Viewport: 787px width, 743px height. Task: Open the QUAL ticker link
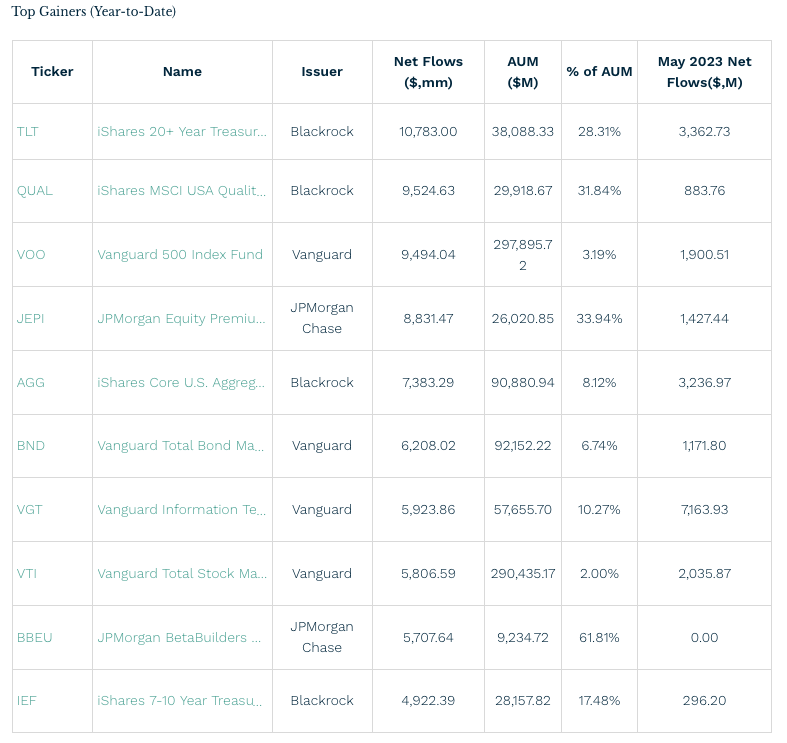(x=35, y=191)
